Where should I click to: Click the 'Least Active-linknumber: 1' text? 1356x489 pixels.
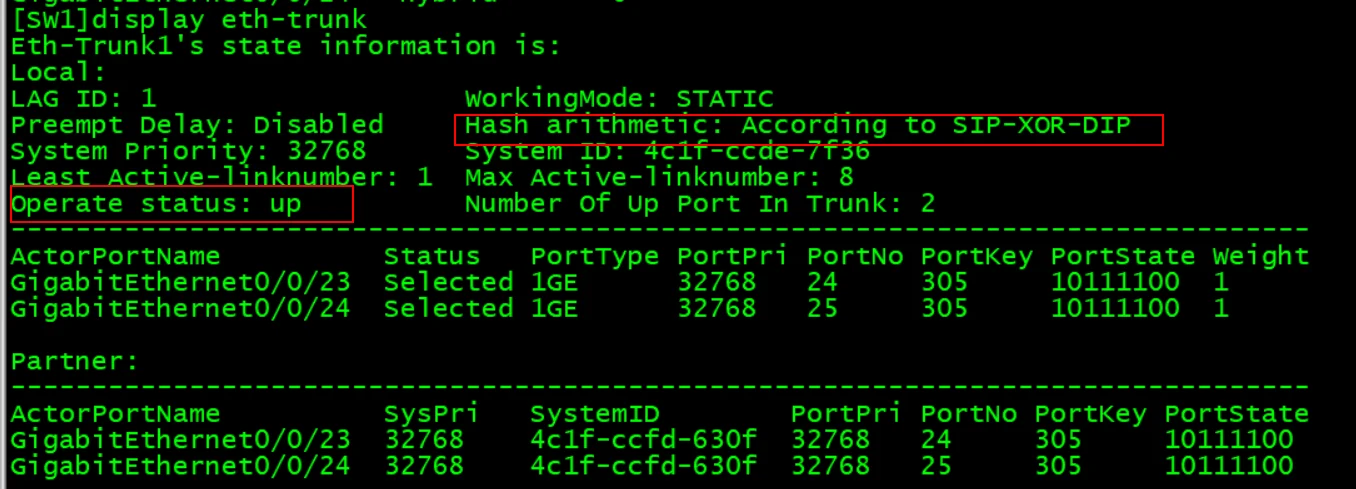(x=221, y=178)
